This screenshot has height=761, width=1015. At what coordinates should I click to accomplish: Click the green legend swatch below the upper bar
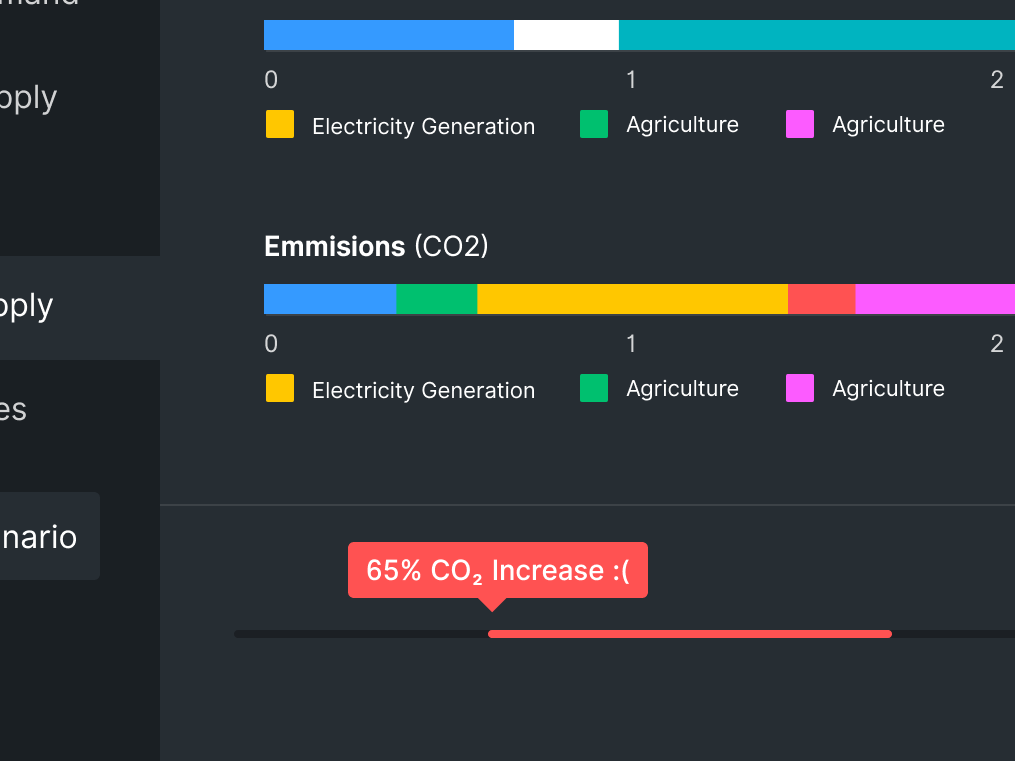[x=594, y=124]
